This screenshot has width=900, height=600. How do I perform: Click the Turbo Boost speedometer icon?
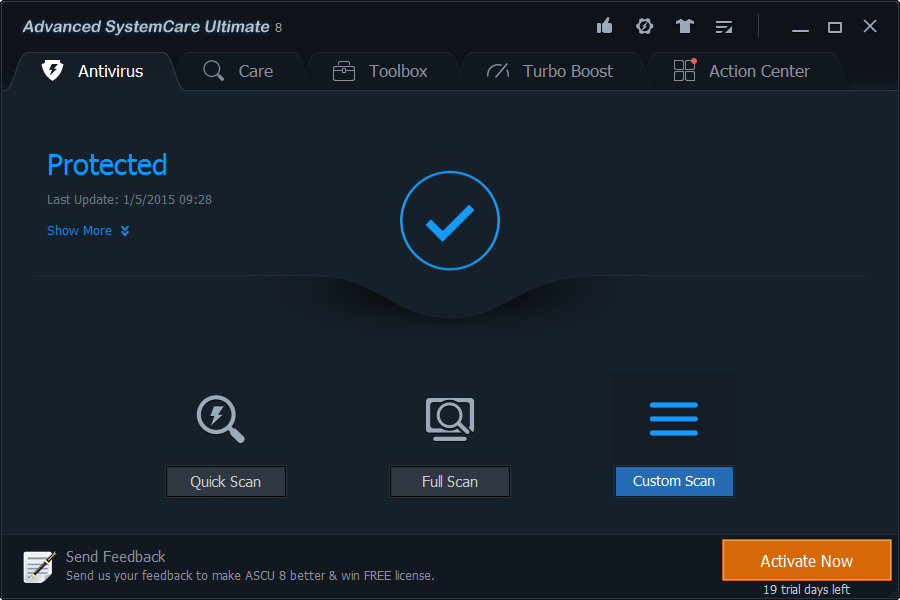(498, 71)
